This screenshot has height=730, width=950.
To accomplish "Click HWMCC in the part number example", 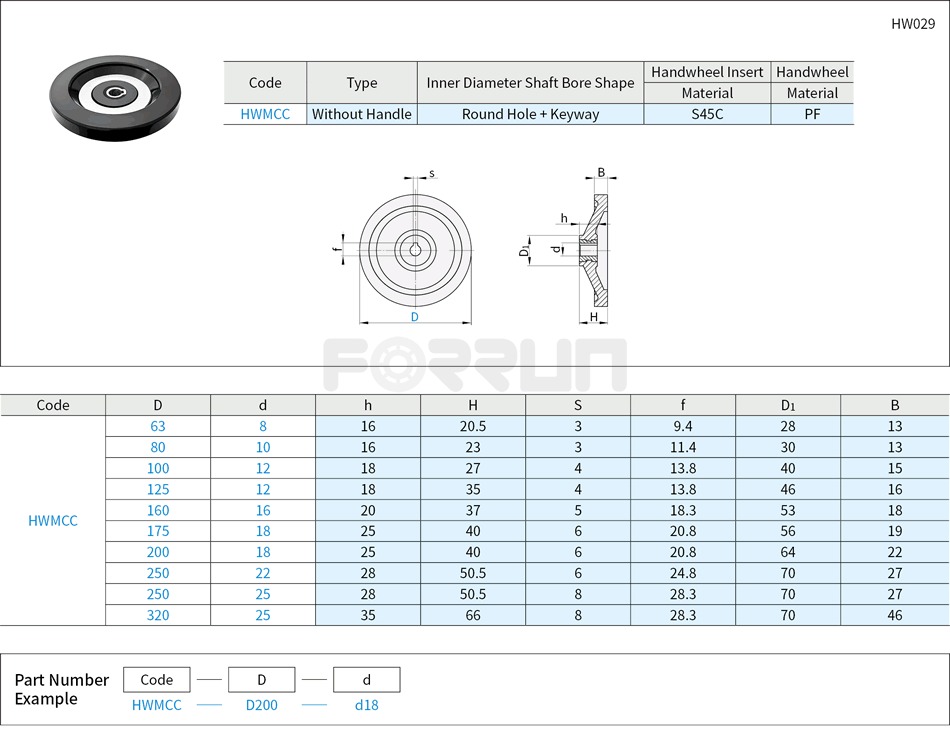I will point(156,705).
